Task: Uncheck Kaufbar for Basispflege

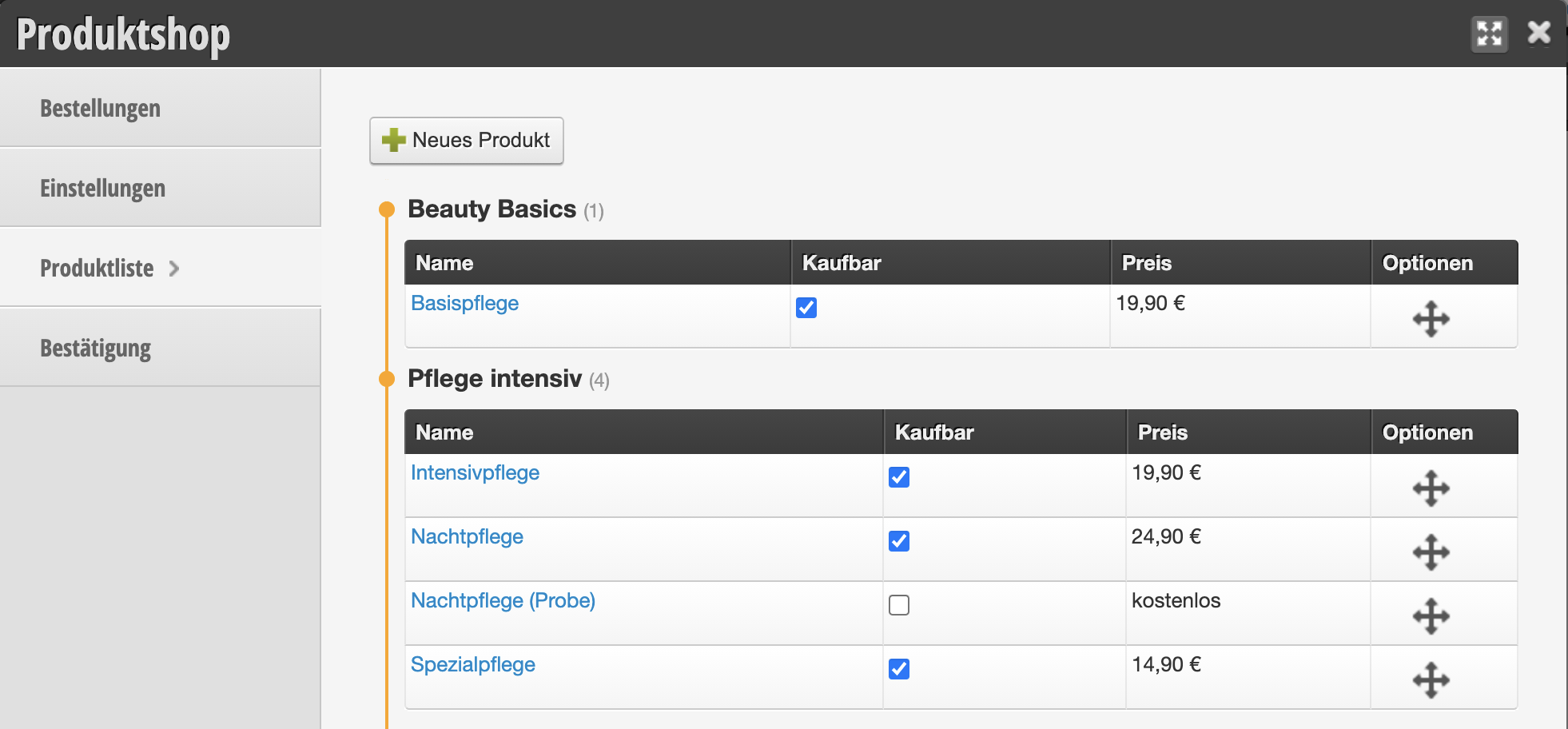Action: [x=806, y=308]
